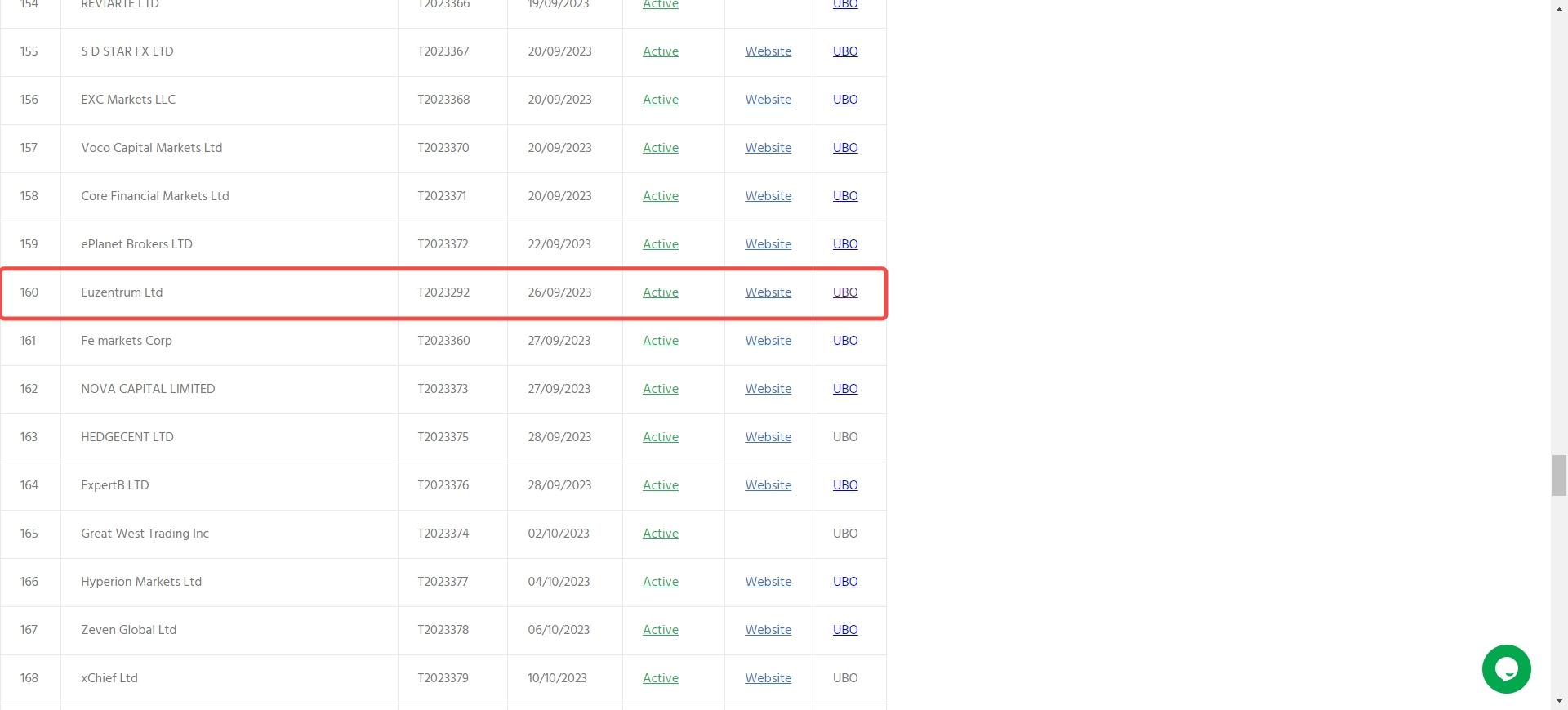Select row number 160
Viewport: 1568px width, 710px height.
click(29, 292)
